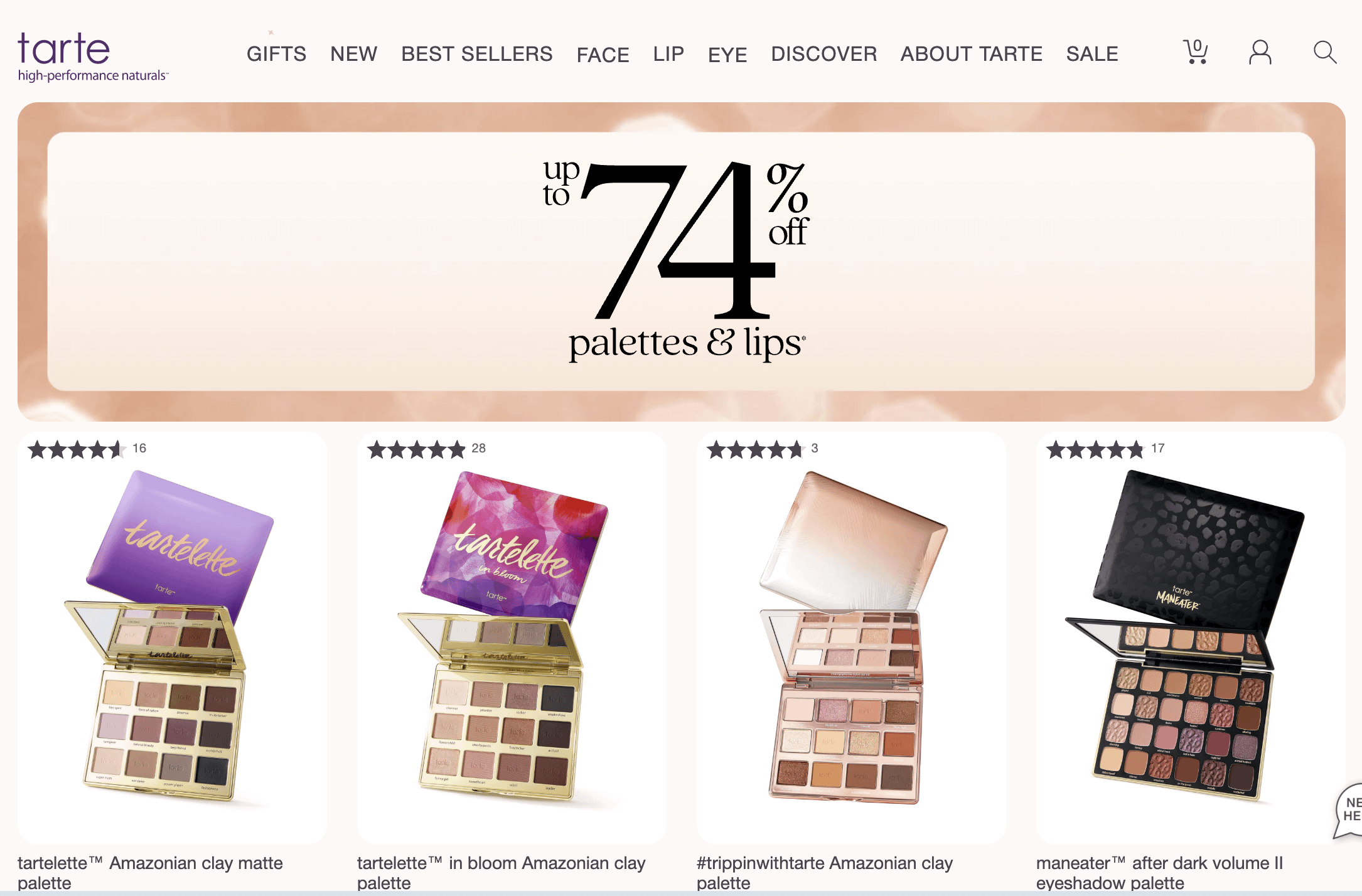Open #trippinwithtarte Amazonian clay palette link
The height and width of the screenshot is (896, 1362).
click(x=825, y=873)
